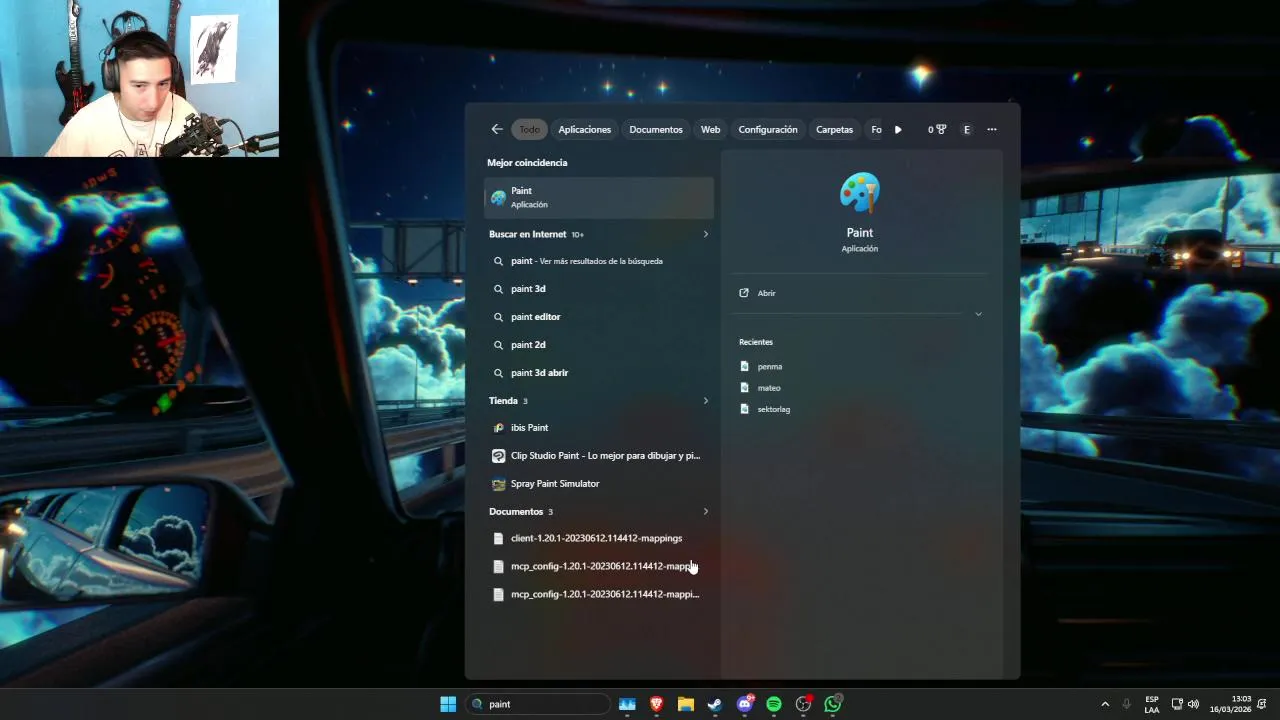Switch to the Web tab
The height and width of the screenshot is (720, 1280).
point(710,129)
